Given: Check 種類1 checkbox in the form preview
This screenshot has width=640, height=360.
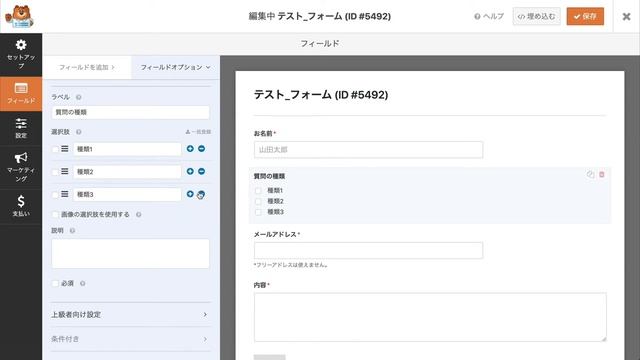Looking at the screenshot, I should point(258,191).
